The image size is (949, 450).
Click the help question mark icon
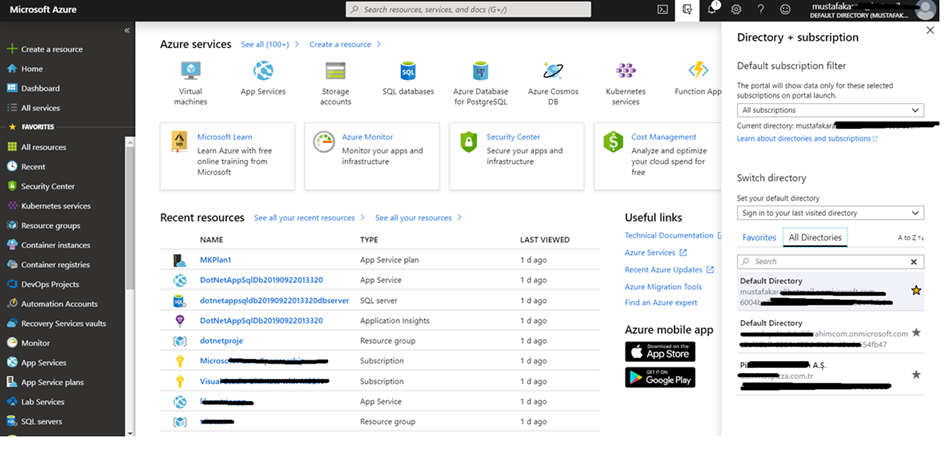point(761,9)
